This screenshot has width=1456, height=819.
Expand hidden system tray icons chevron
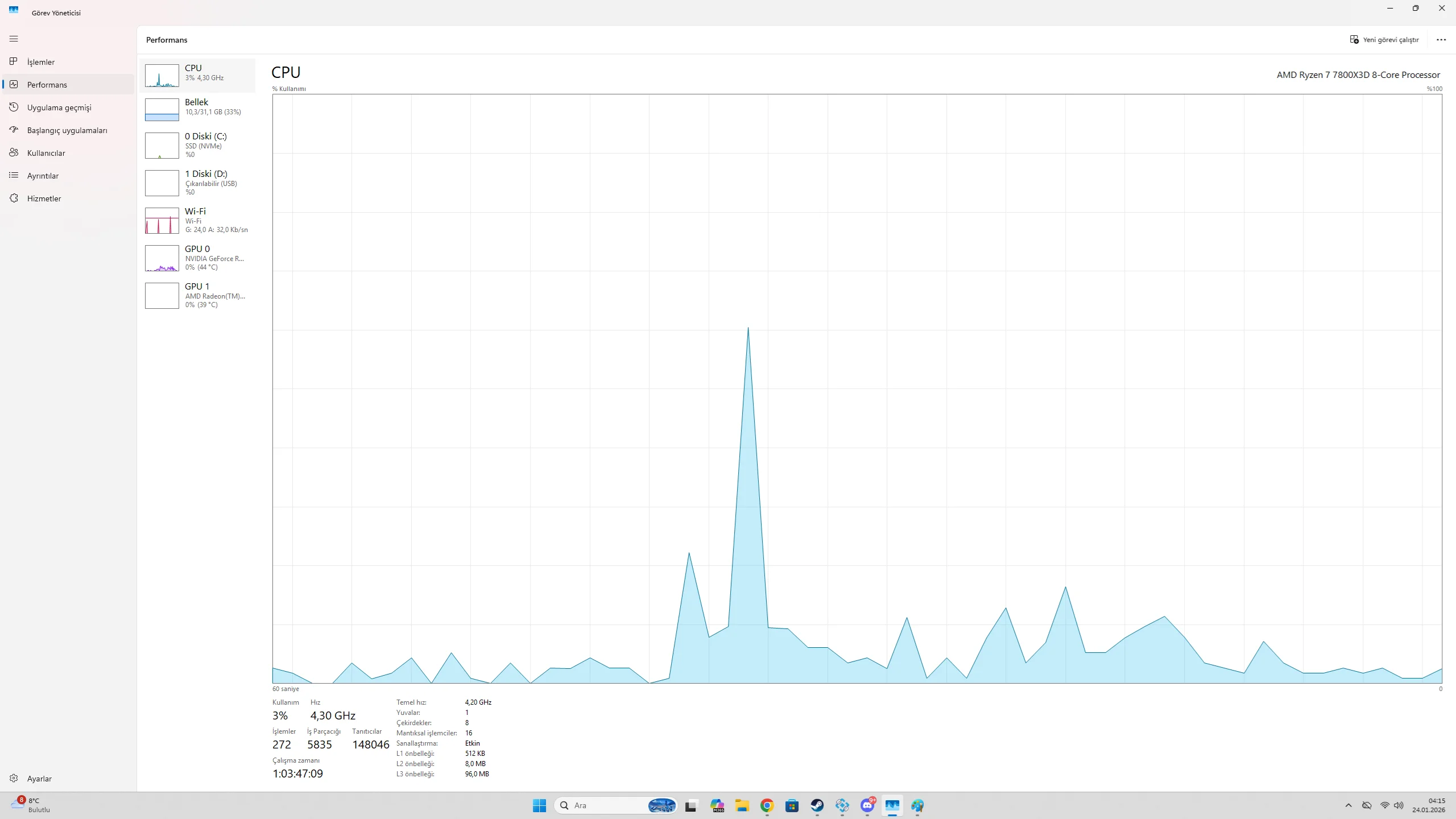click(1348, 805)
